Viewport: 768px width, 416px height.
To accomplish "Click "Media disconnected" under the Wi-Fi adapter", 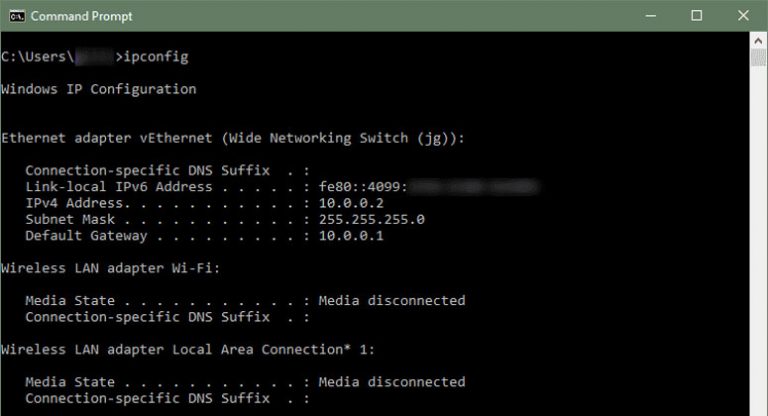I will click(392, 300).
